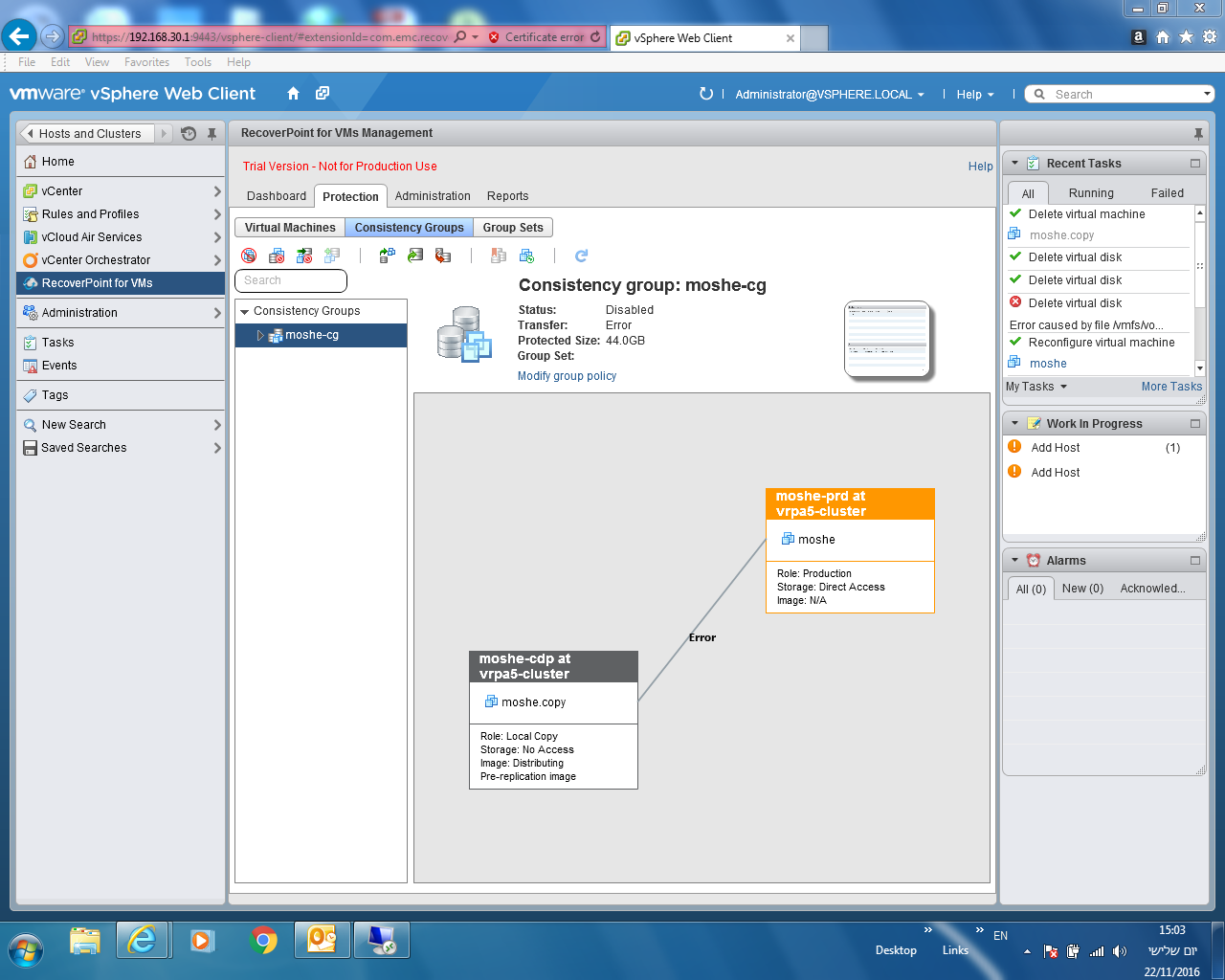Click the recover production icon with red curved arrow
Viewport: 1225px width, 980px height.
(442, 256)
